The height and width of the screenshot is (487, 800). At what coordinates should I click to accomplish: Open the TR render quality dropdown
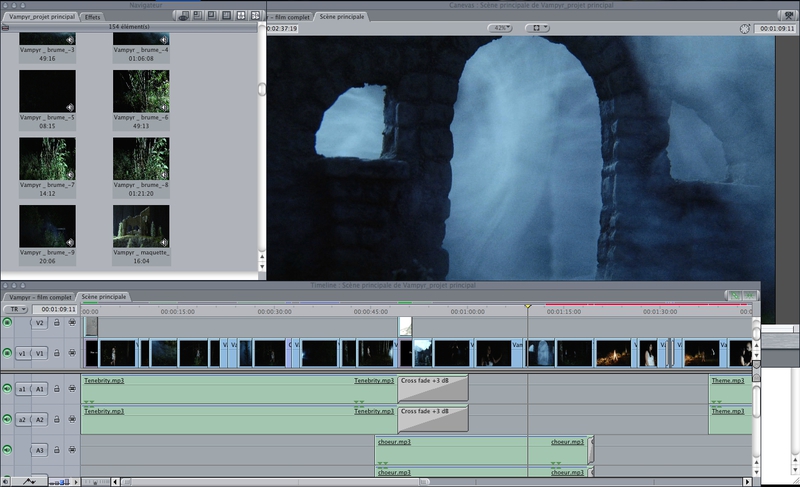(16, 309)
